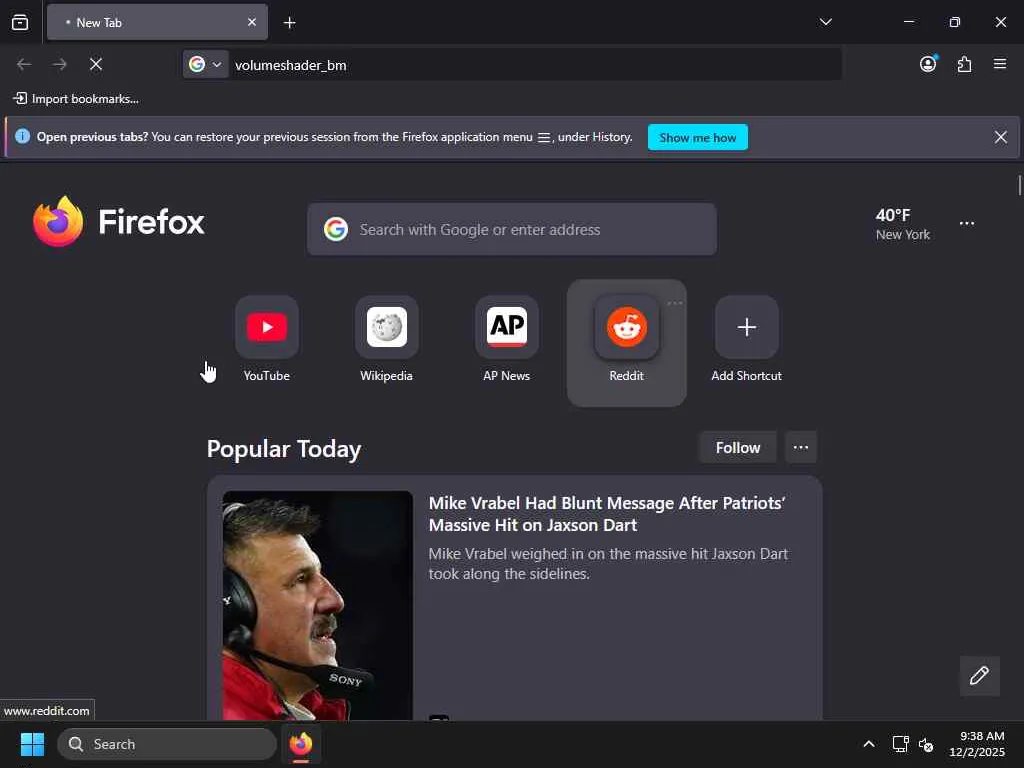Screen dimensions: 1024x768
Task: Click the article summary about Jaxson Dart
Action: 608,564
